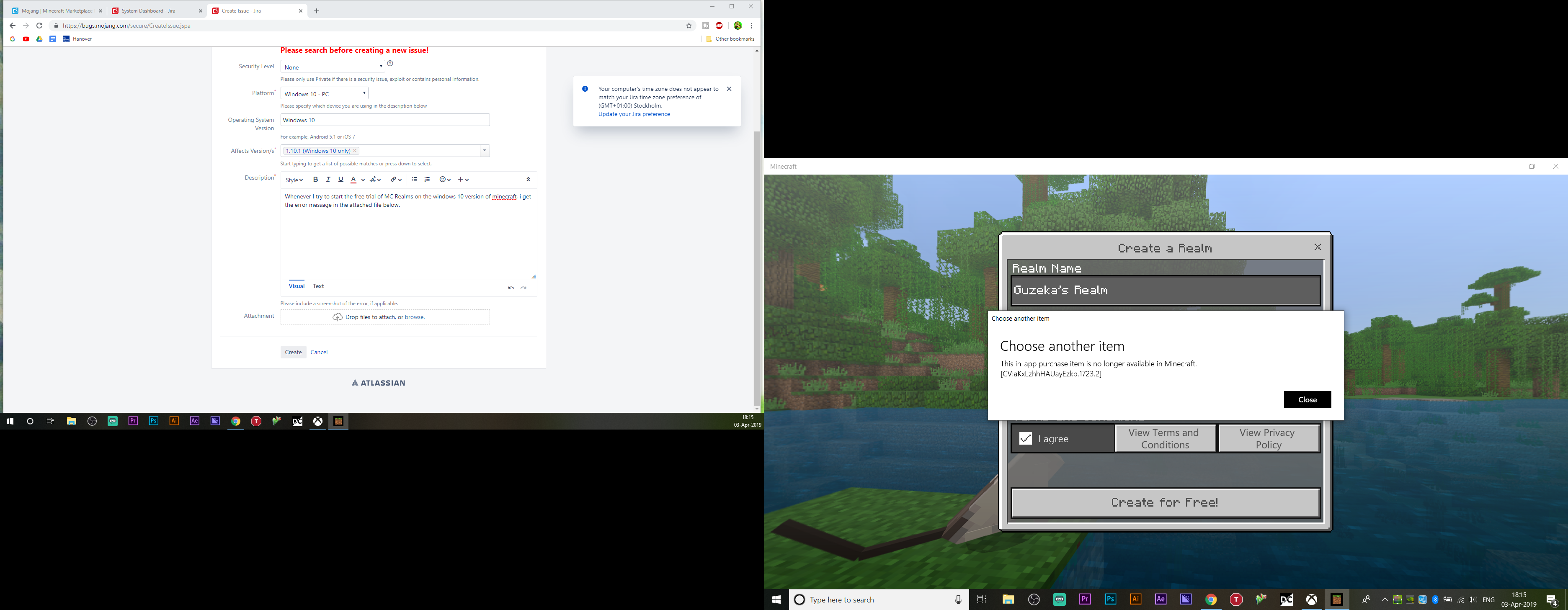
Task: Uncheck the 'I agree' checkbox
Action: (1026, 438)
